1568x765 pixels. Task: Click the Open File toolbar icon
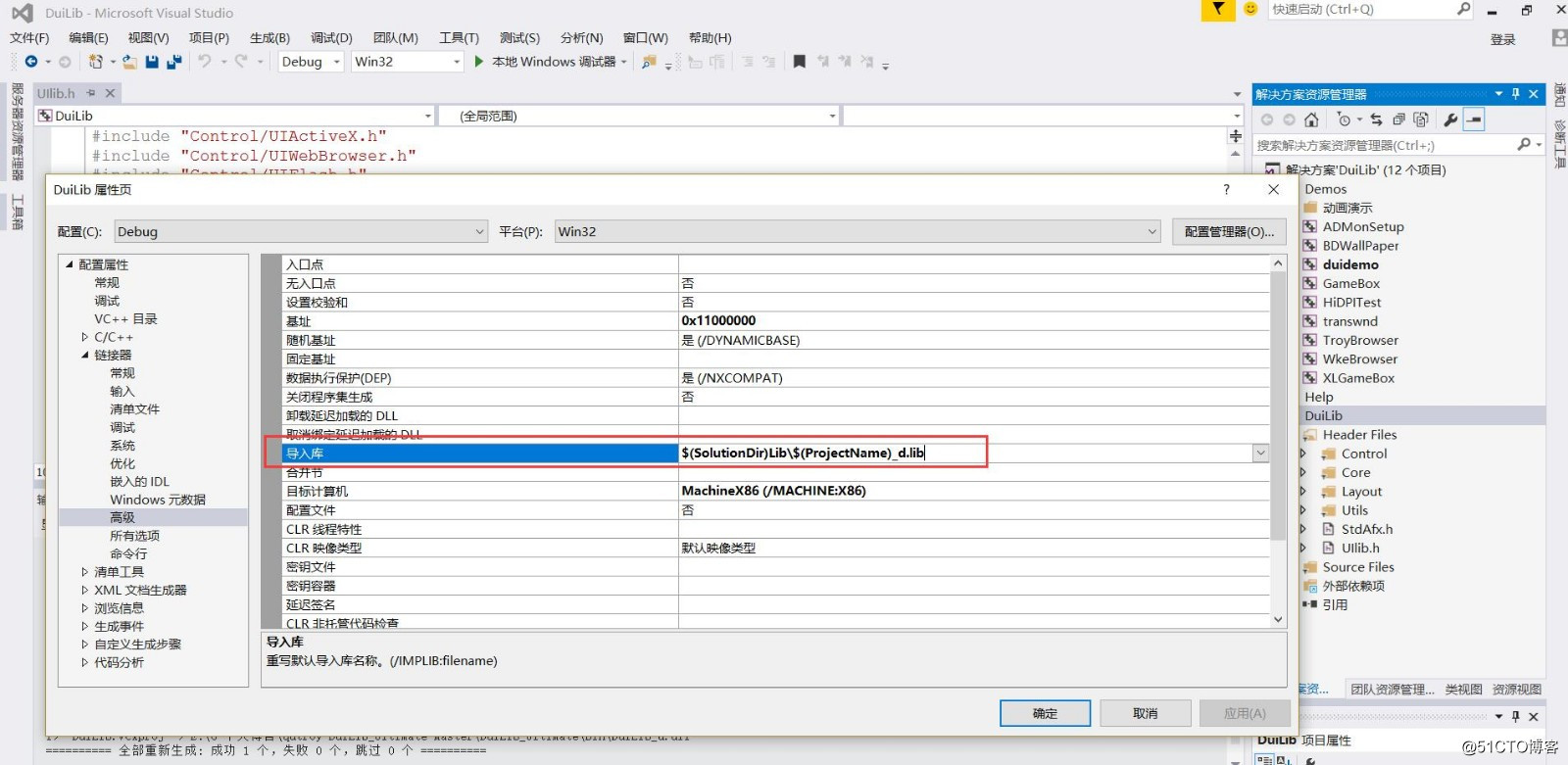point(129,62)
